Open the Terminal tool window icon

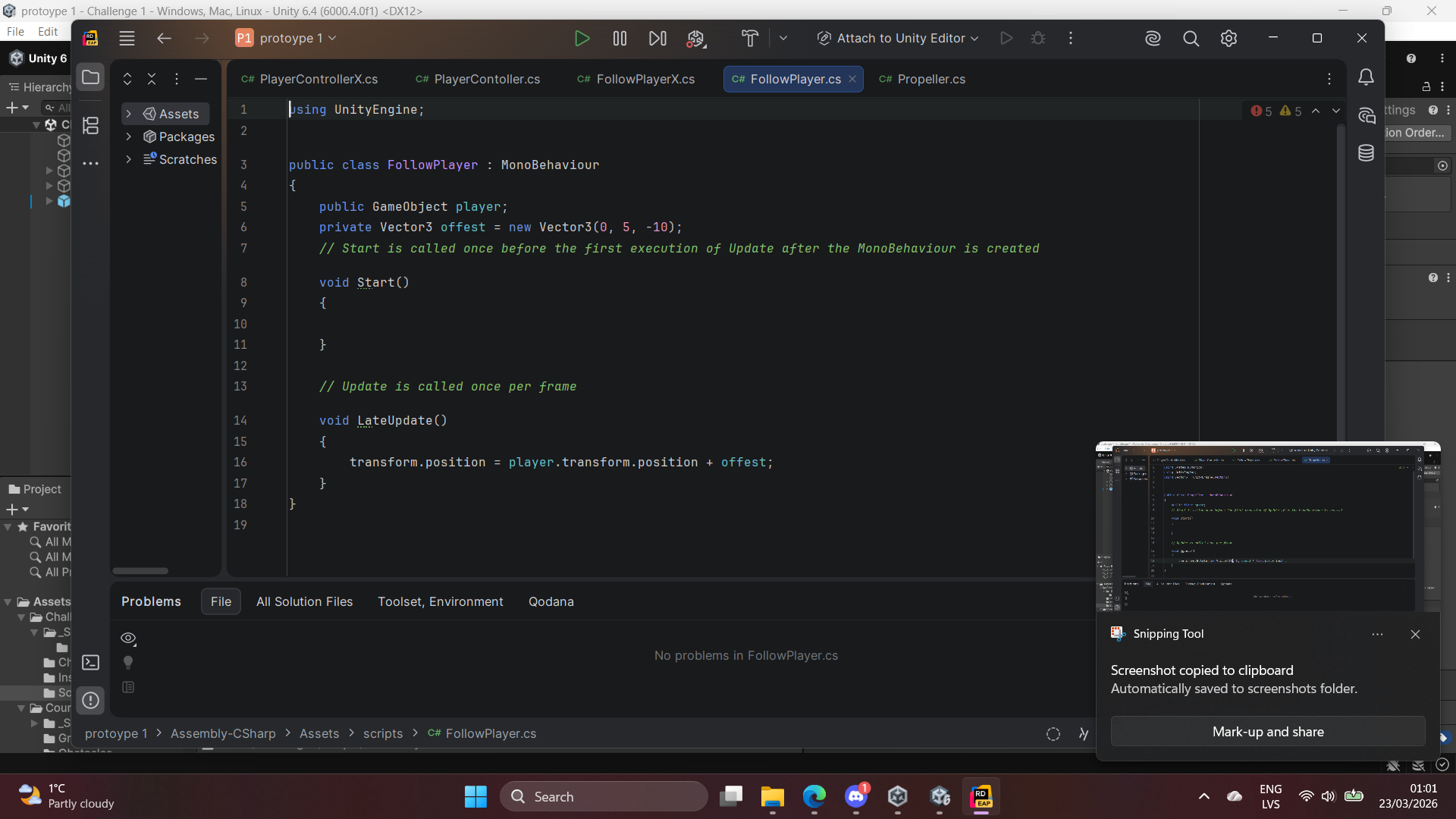pyautogui.click(x=90, y=663)
